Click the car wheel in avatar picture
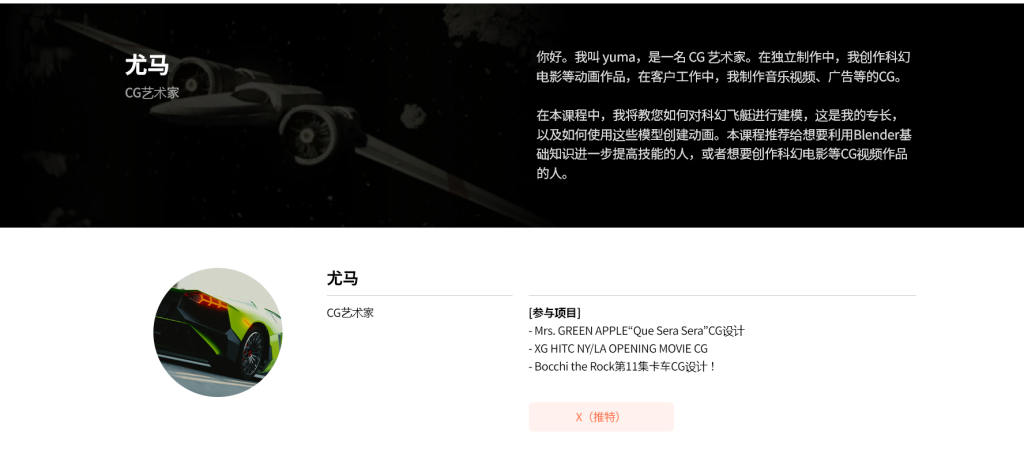The image size is (1024, 465). click(x=251, y=353)
